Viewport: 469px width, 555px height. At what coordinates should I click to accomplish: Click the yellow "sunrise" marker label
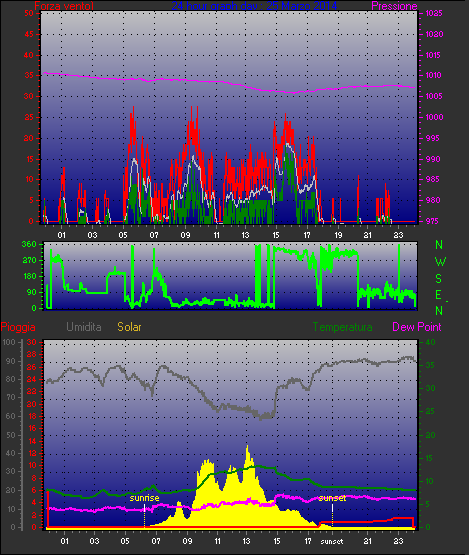[144, 498]
